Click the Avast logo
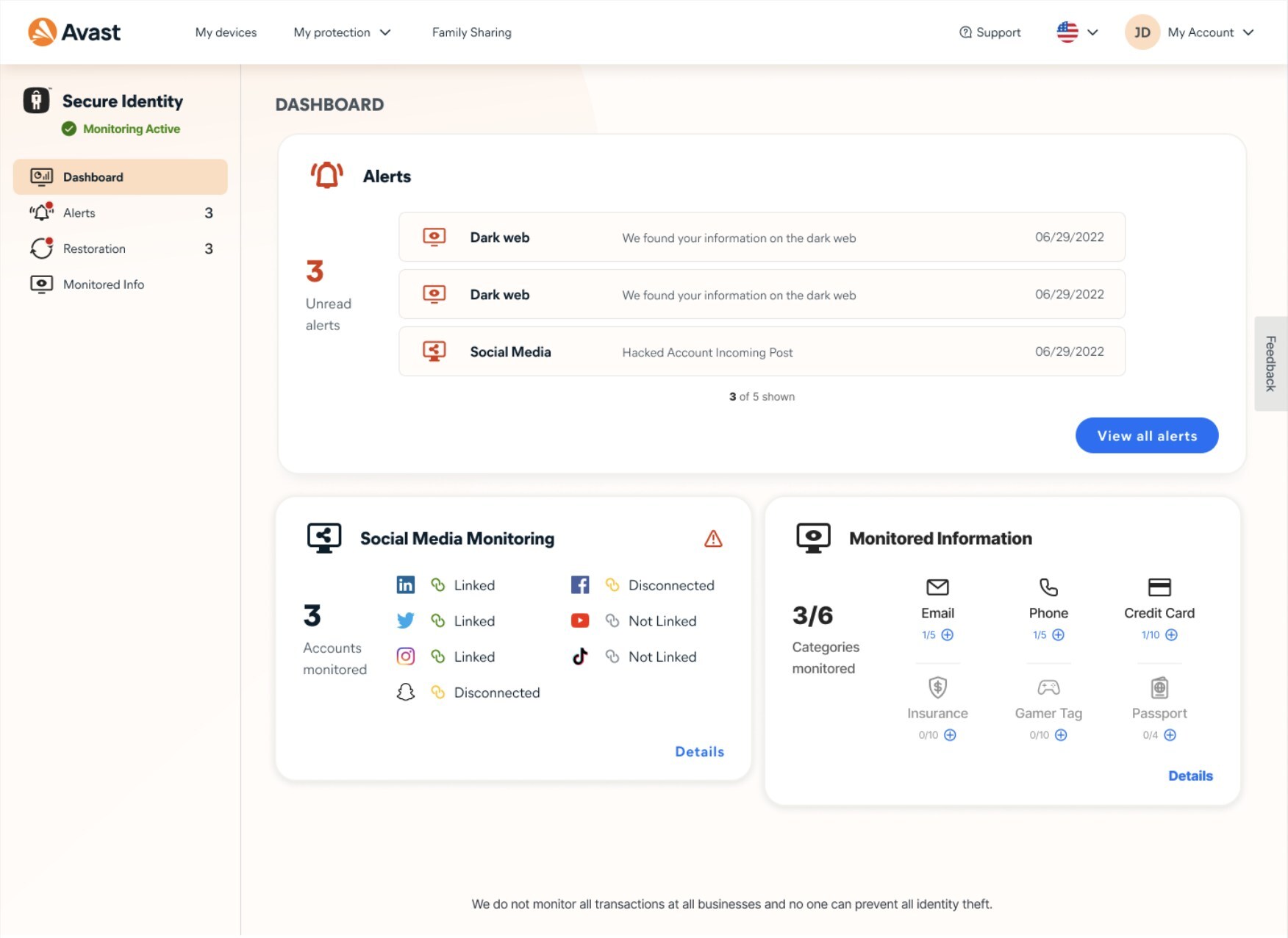Viewport: 1288px width, 938px height. pos(74,32)
